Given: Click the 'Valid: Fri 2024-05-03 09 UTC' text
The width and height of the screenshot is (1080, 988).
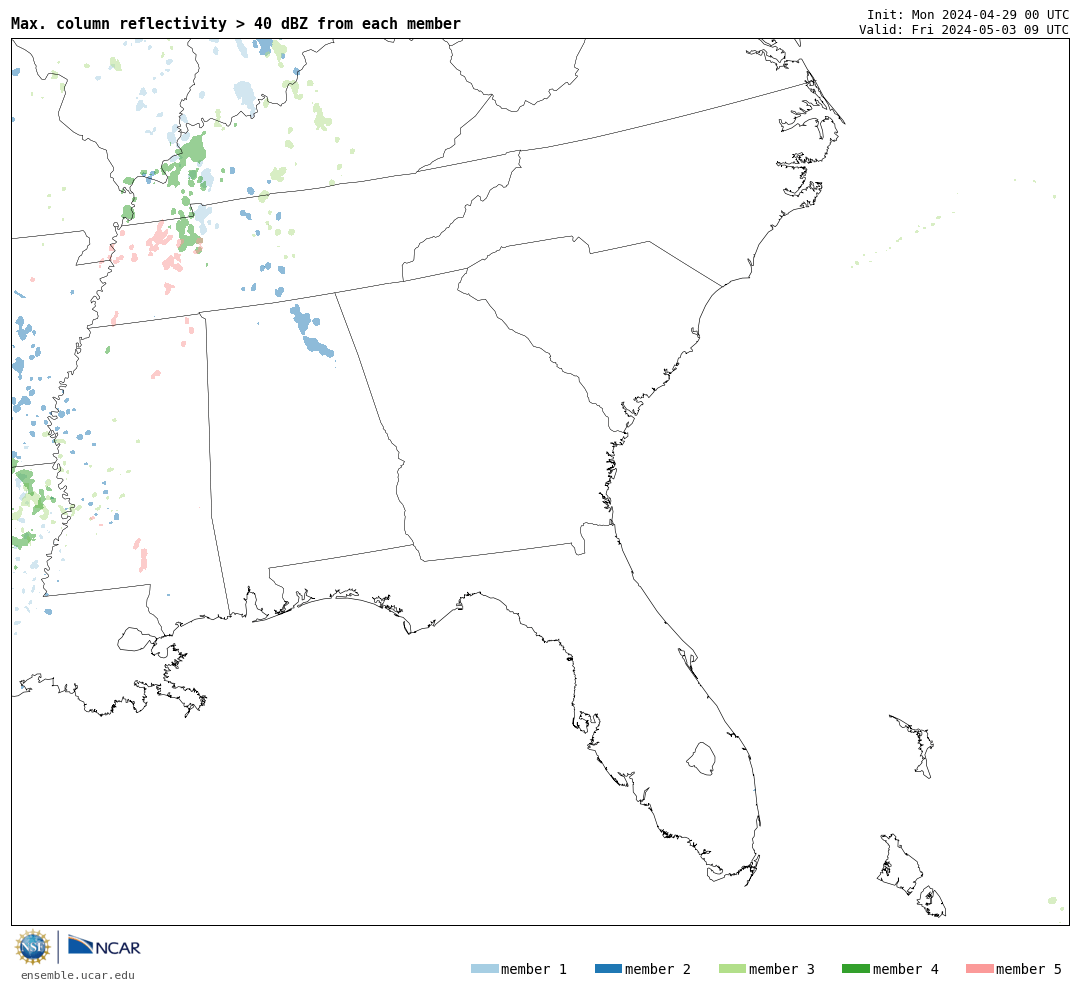Looking at the screenshot, I should [x=964, y=30].
